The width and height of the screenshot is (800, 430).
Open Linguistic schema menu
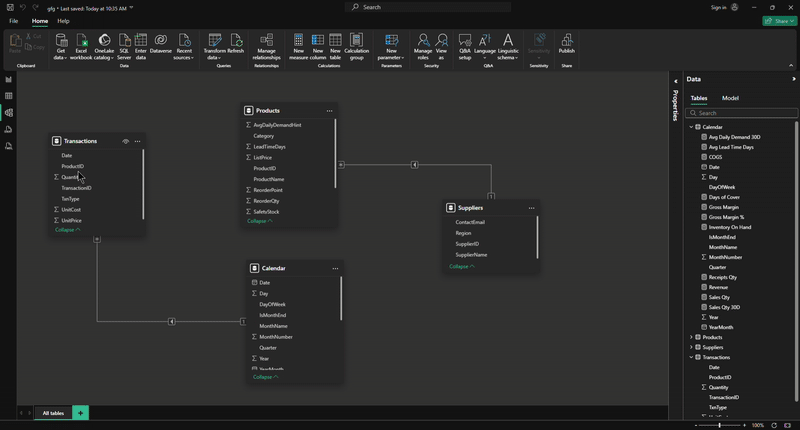pos(508,46)
